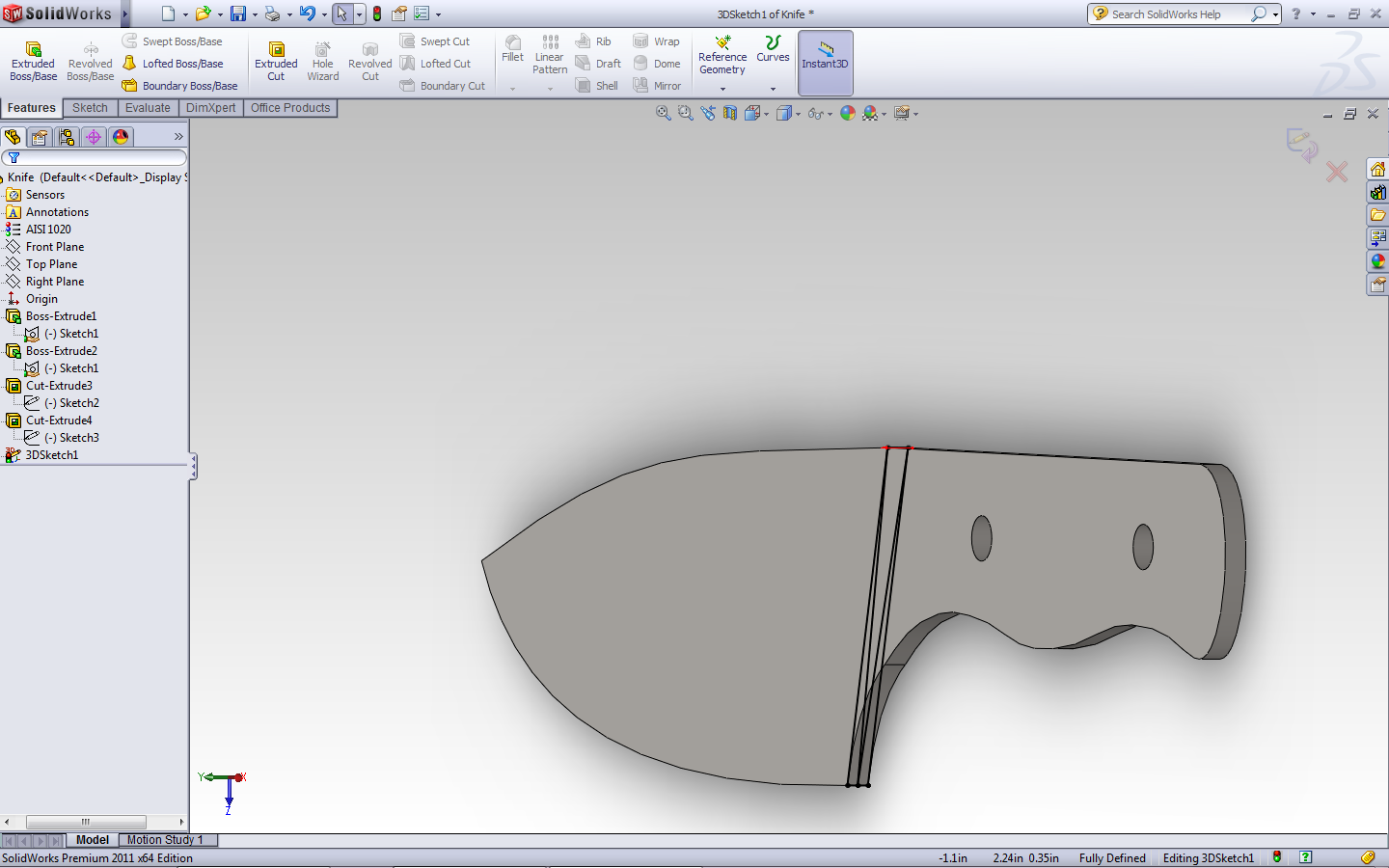This screenshot has width=1389, height=868.
Task: Click the Print icon
Action: pos(272,14)
